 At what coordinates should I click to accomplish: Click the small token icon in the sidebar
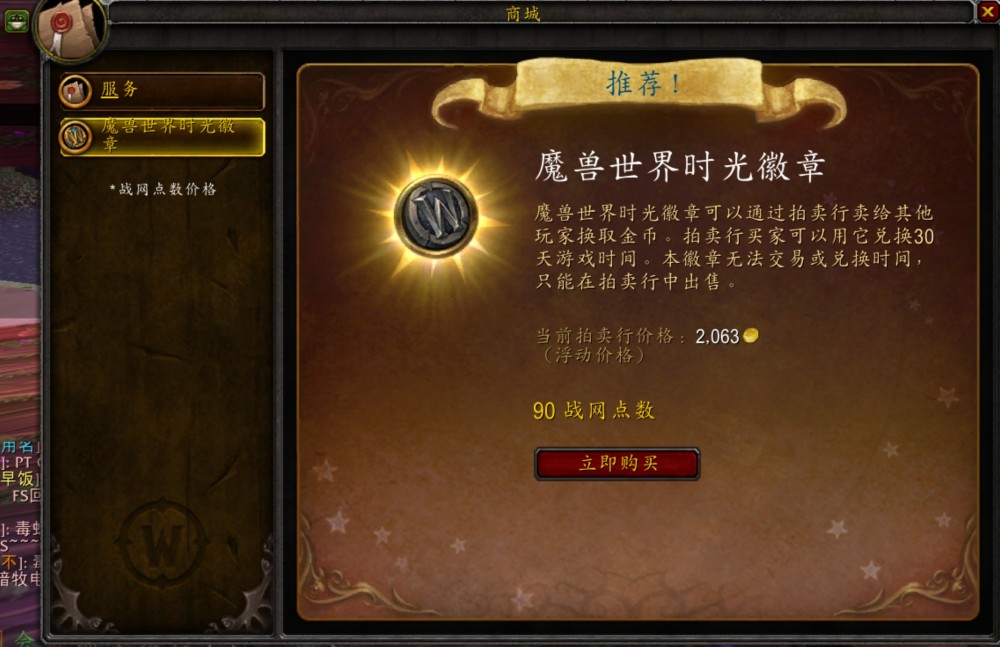coord(76,137)
